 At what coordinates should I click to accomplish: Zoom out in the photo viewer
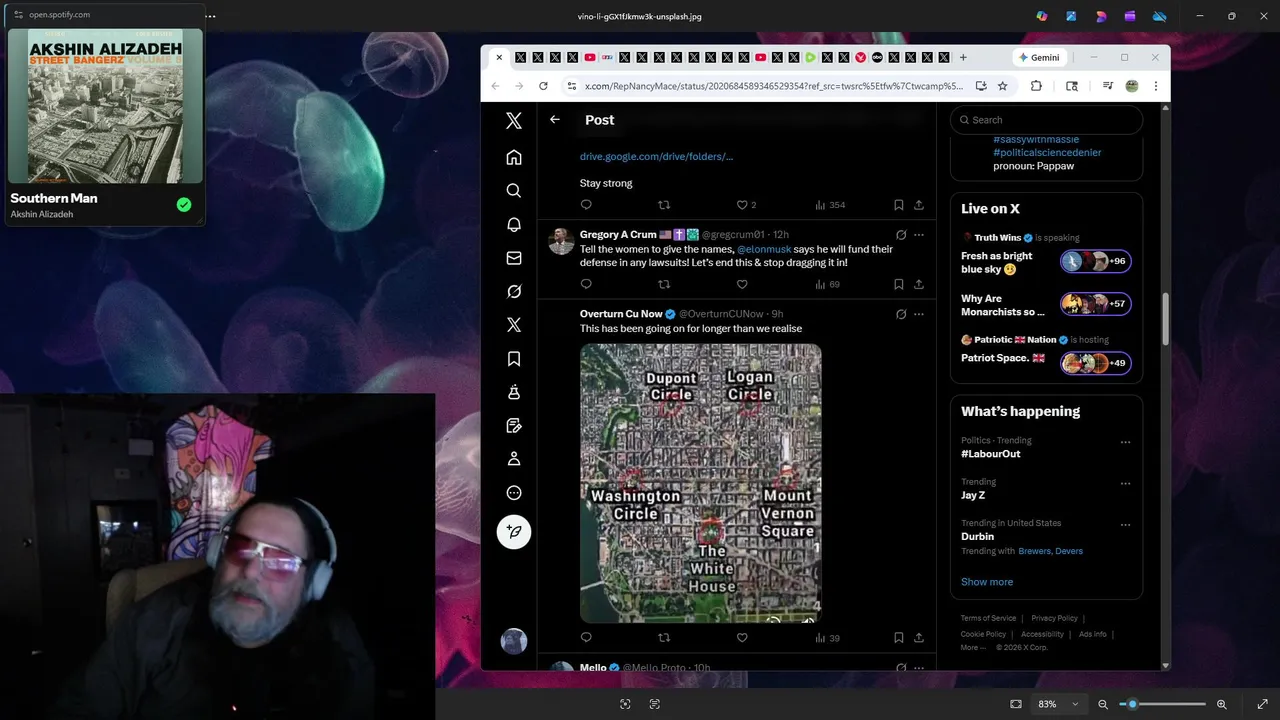point(1103,704)
